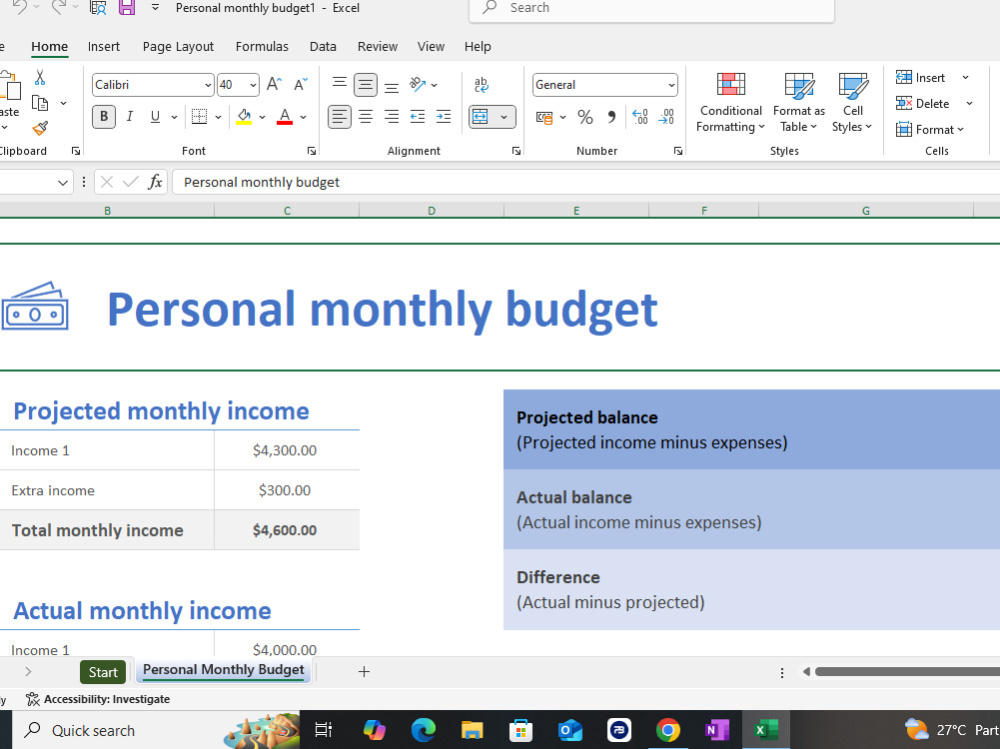Click Accounting Number Format icon
This screenshot has height=749, width=1000.
(544, 117)
